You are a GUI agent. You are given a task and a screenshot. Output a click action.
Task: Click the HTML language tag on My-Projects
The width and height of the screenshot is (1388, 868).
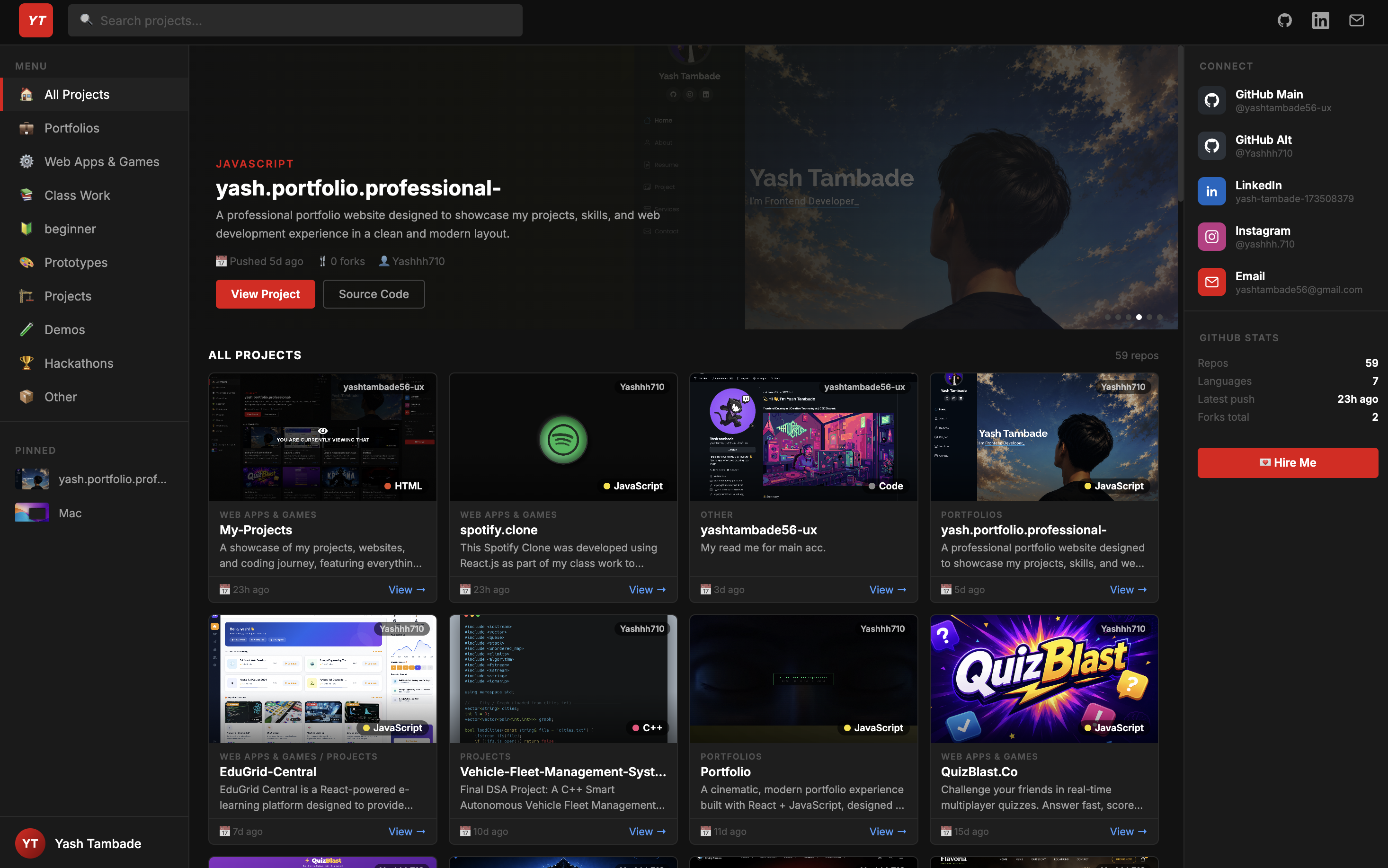point(403,486)
